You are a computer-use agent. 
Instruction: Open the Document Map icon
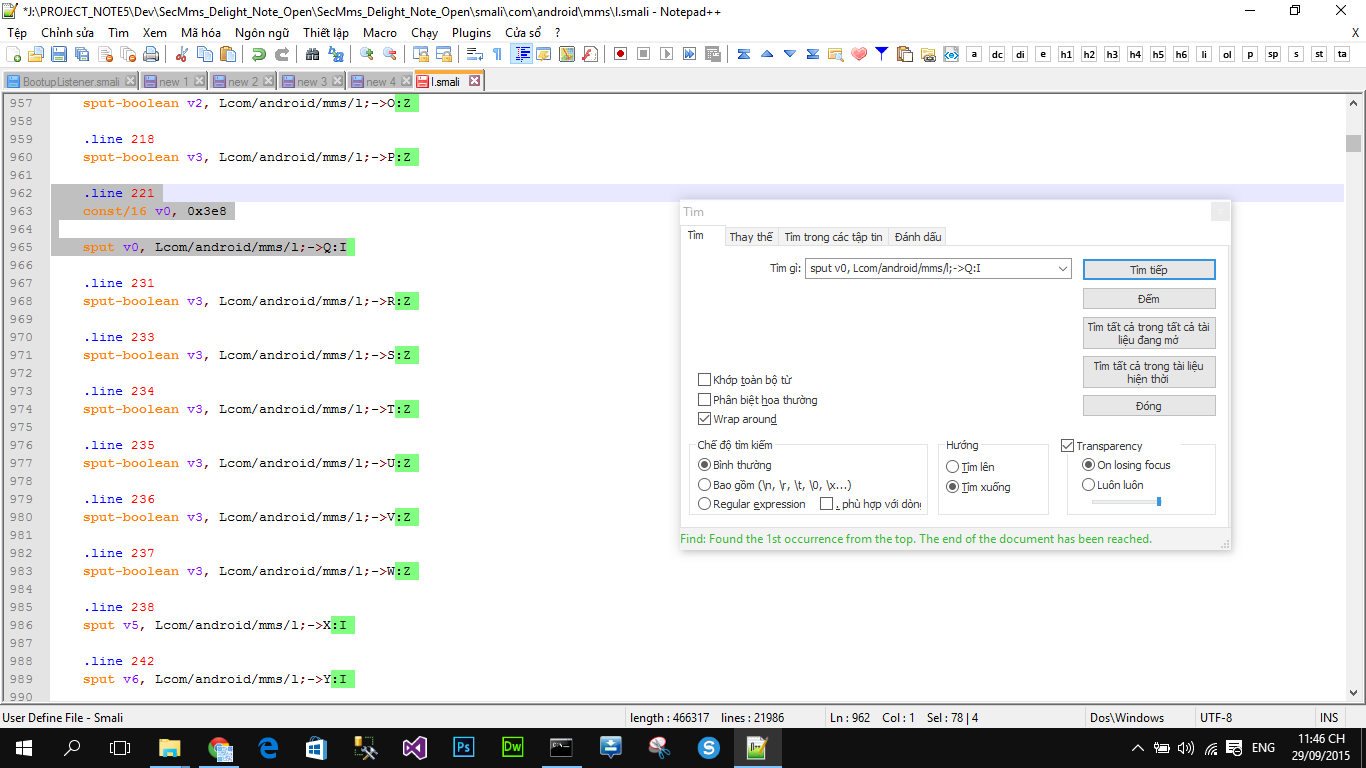(x=567, y=54)
